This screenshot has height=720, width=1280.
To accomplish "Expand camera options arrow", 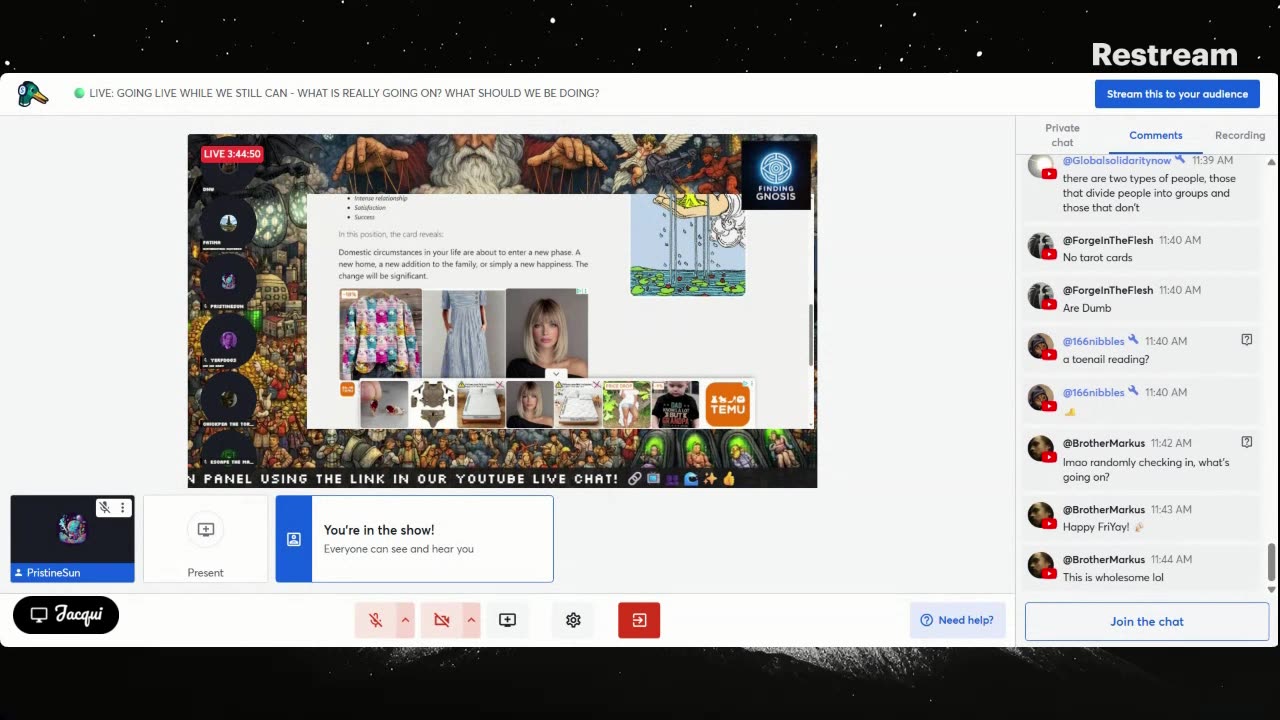I will (x=471, y=620).
